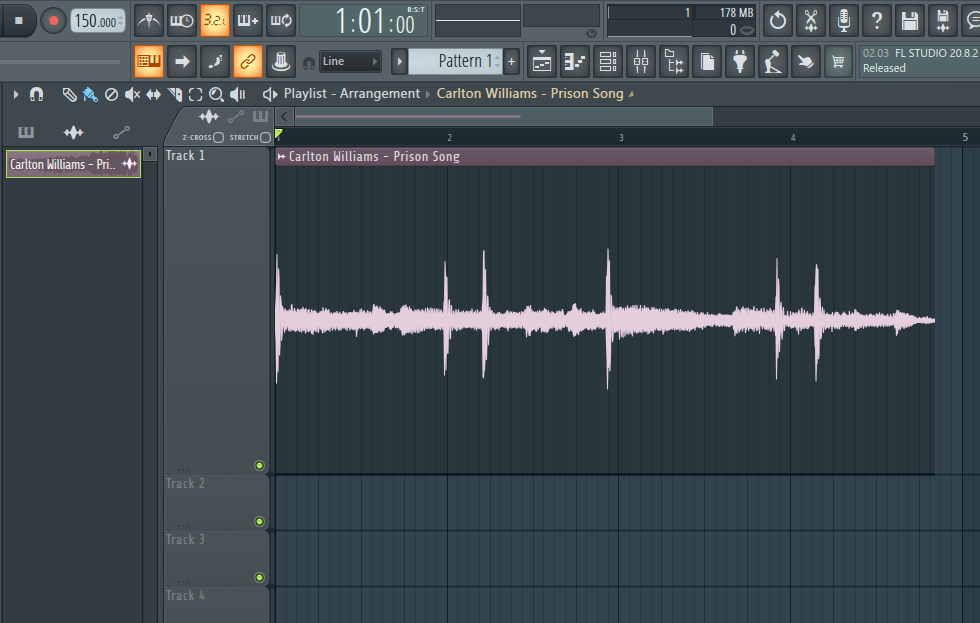
Task: Click the horizontal playlist scrollbar
Action: pyautogui.click(x=503, y=116)
